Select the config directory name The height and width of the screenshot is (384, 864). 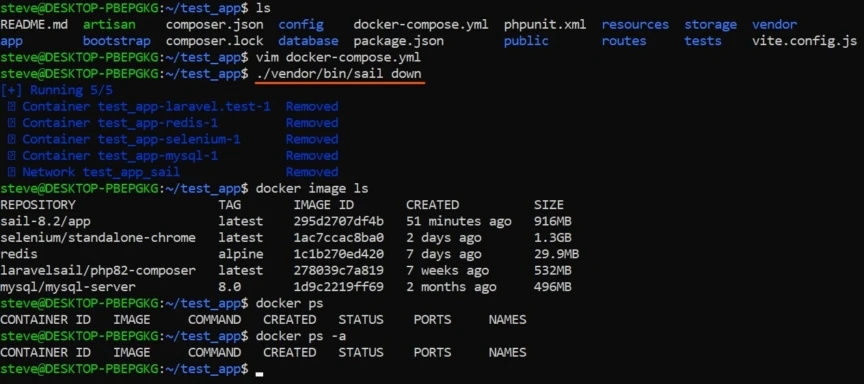click(301, 25)
